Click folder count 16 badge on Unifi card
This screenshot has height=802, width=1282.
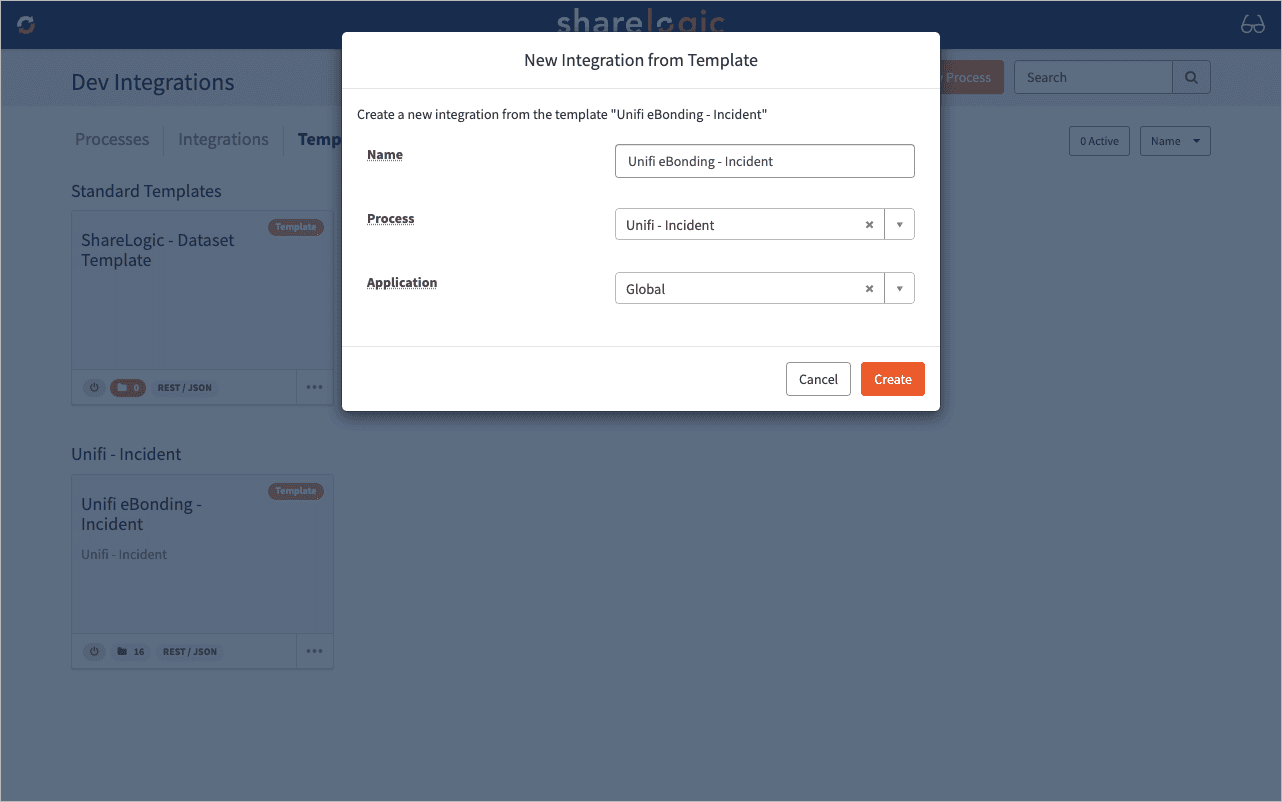(x=130, y=651)
